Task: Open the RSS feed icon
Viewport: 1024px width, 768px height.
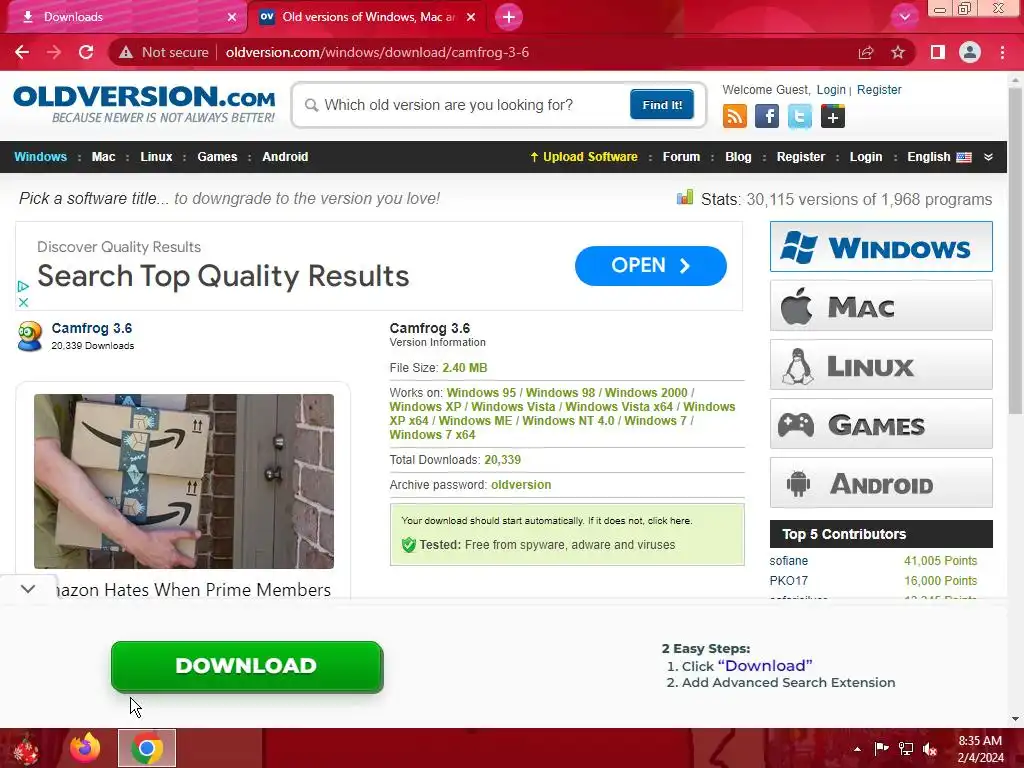Action: pyautogui.click(x=735, y=116)
